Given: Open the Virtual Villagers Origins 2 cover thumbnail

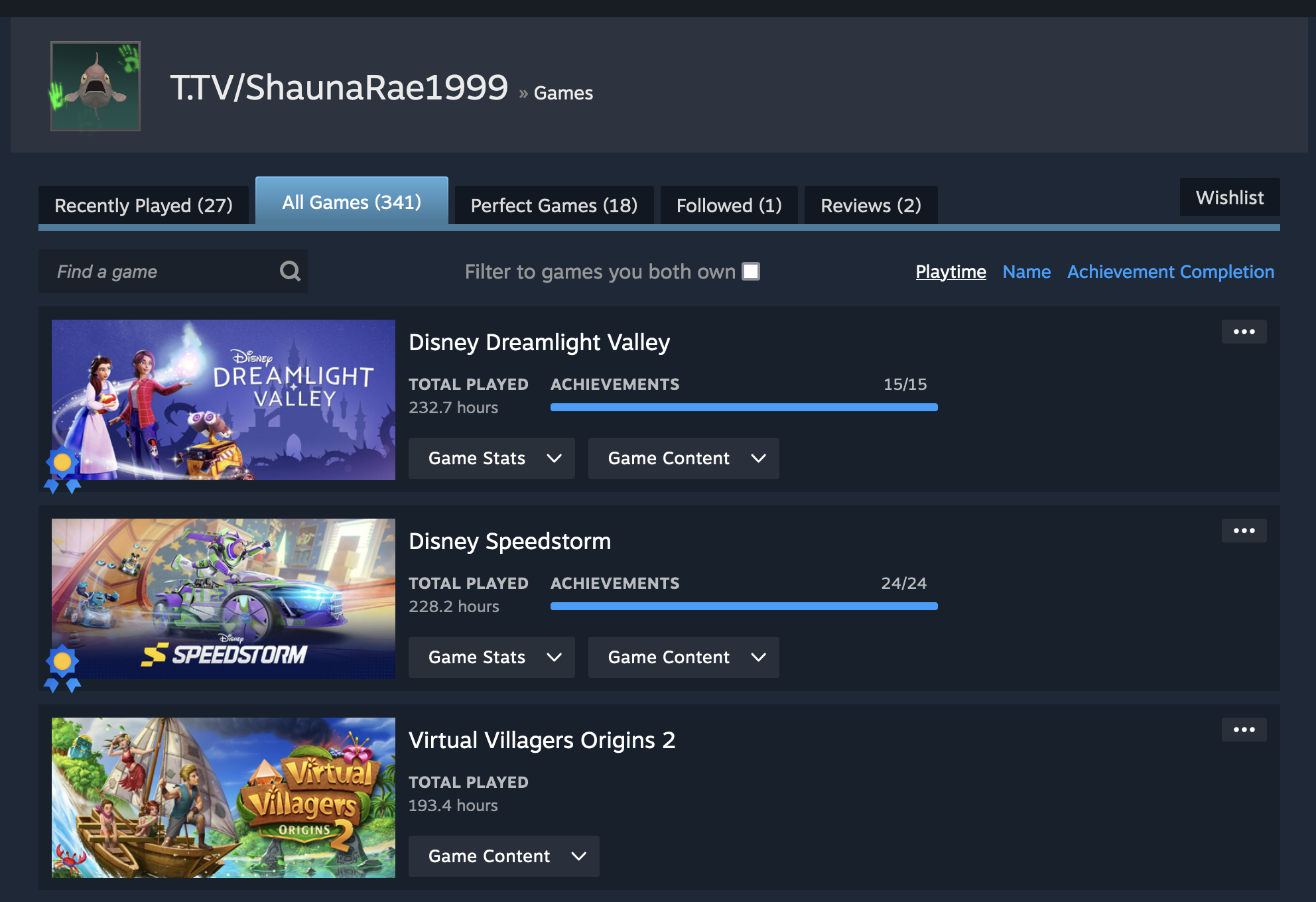Looking at the screenshot, I should click(224, 798).
